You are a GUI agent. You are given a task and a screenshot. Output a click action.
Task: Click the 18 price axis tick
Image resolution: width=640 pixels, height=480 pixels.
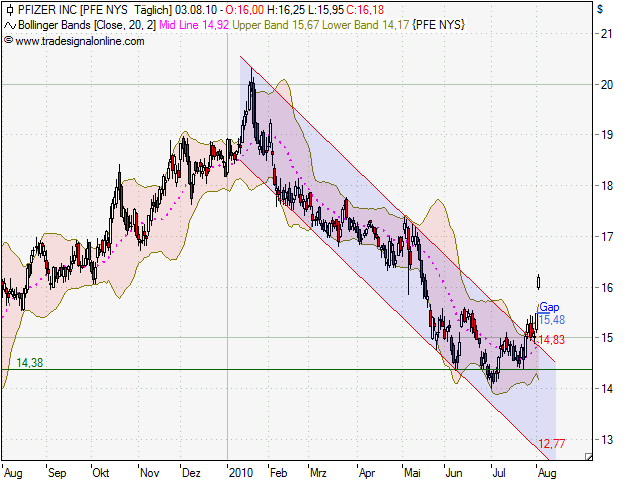point(607,186)
